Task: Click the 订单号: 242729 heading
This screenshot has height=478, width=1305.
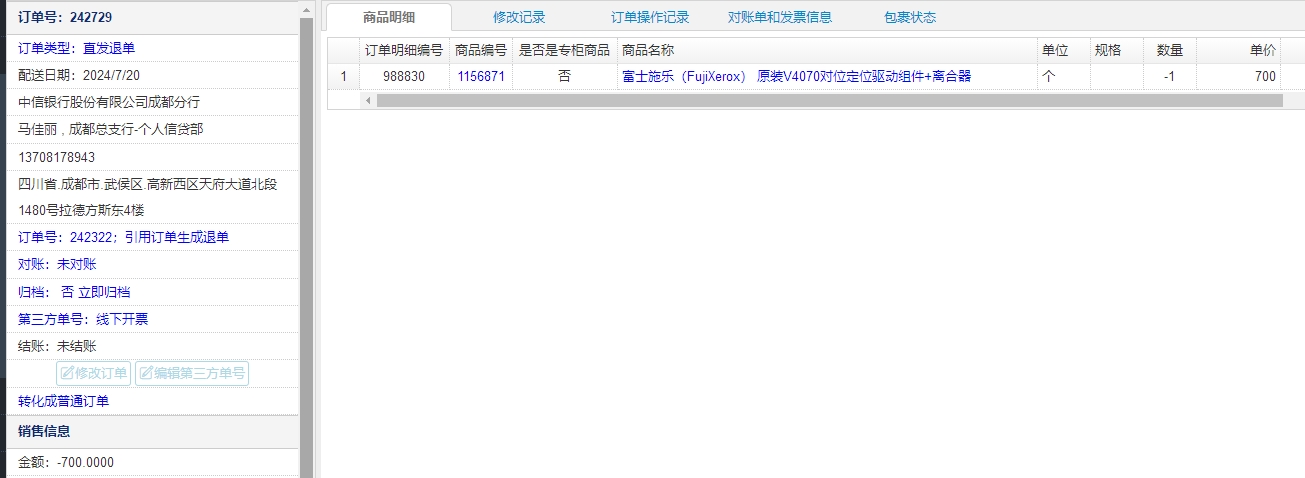Action: click(65, 17)
